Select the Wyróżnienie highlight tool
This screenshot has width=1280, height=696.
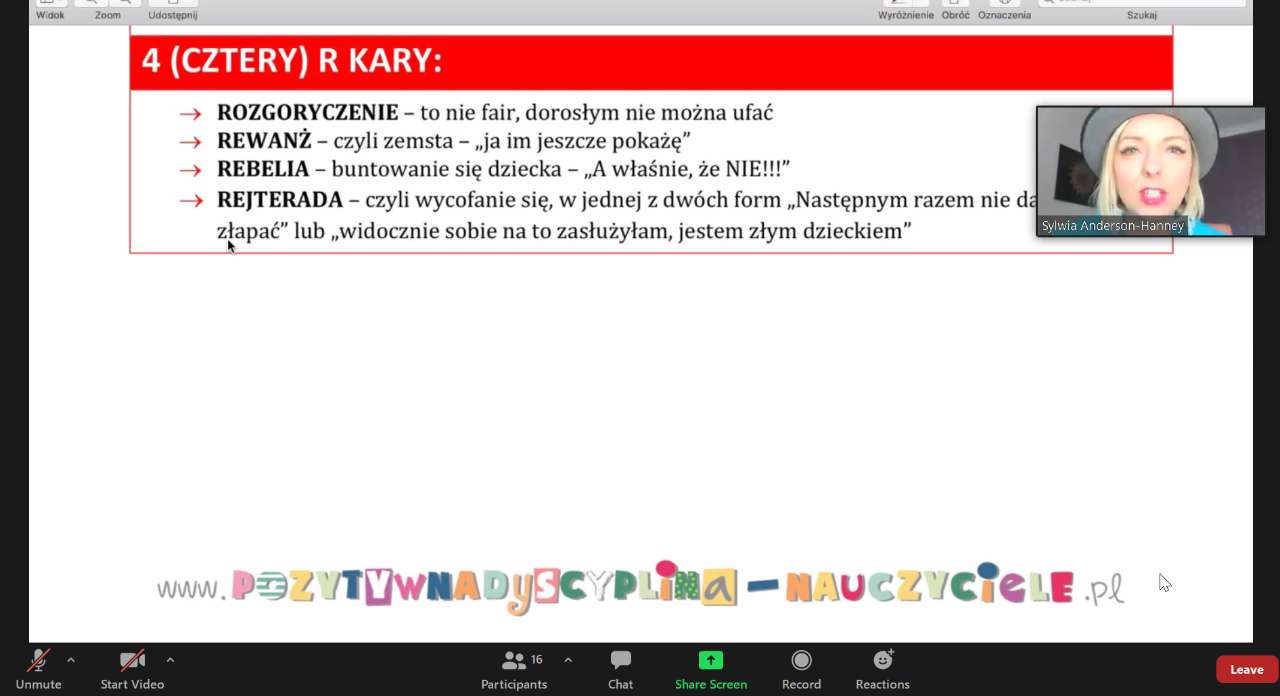pyautogui.click(x=905, y=4)
